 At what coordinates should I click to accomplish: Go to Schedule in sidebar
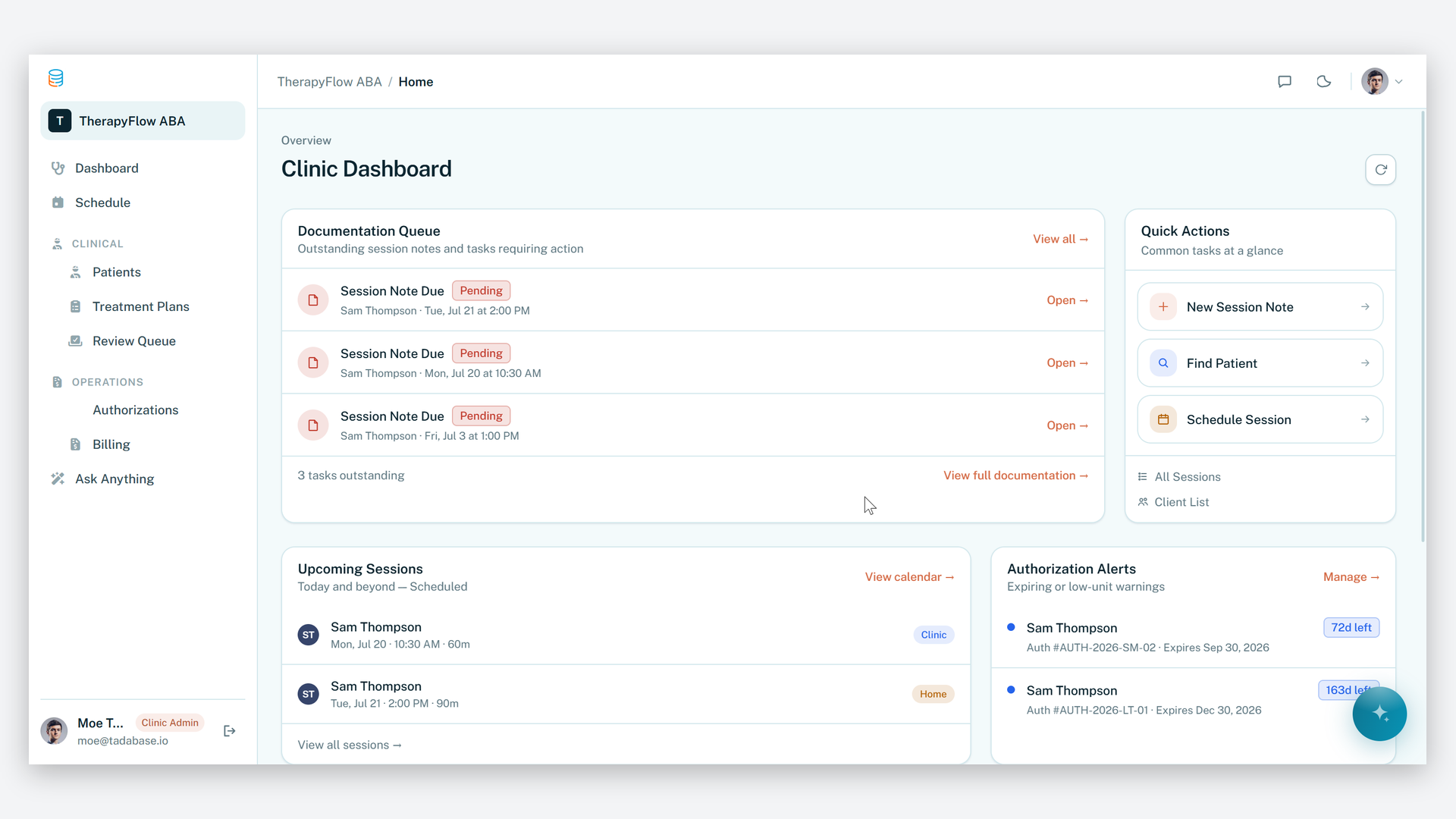tap(102, 203)
